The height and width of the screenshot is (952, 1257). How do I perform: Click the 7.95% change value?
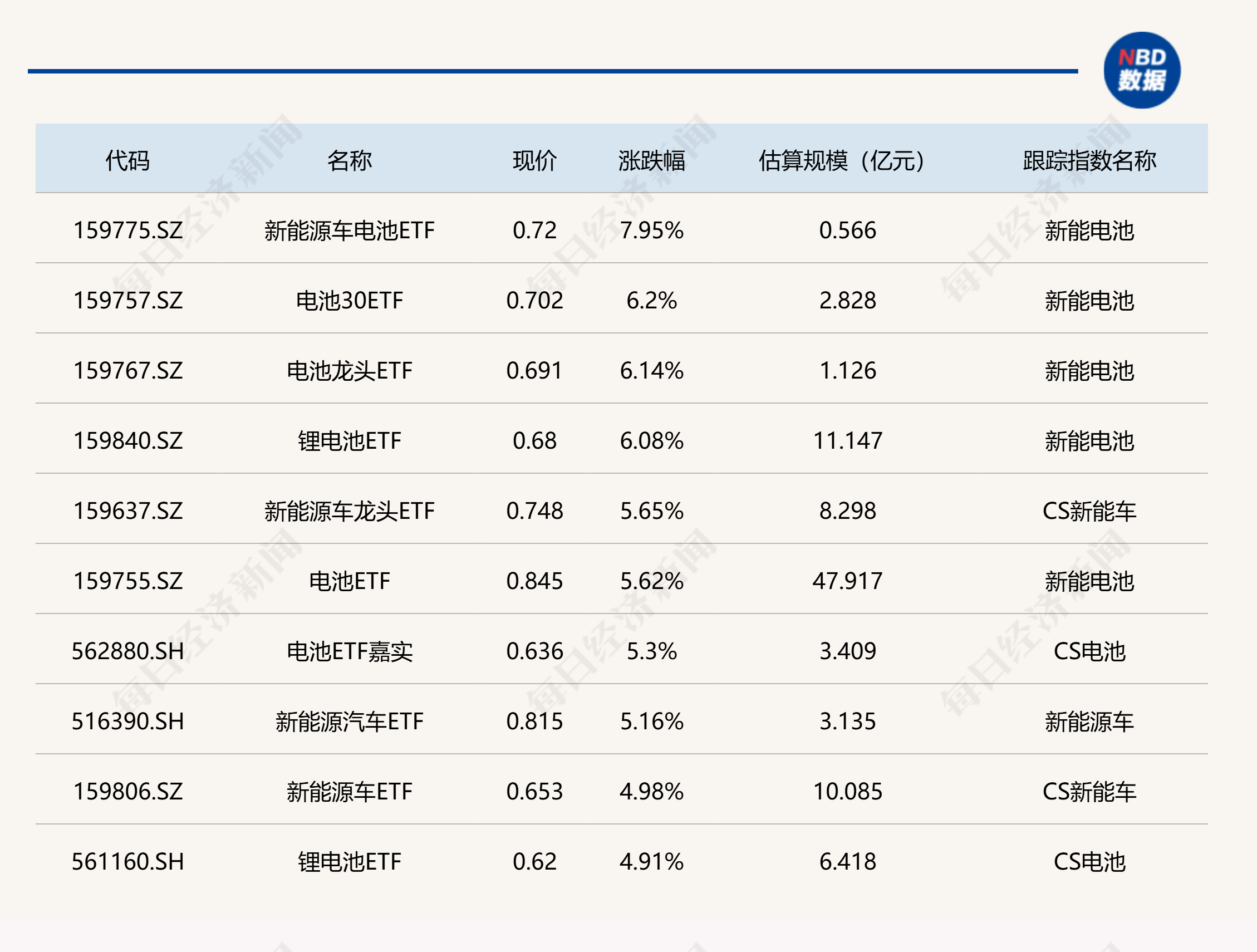651,230
